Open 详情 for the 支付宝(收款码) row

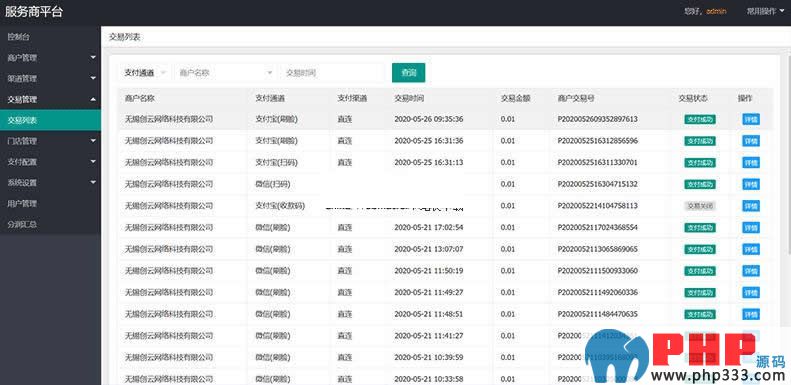coord(751,206)
